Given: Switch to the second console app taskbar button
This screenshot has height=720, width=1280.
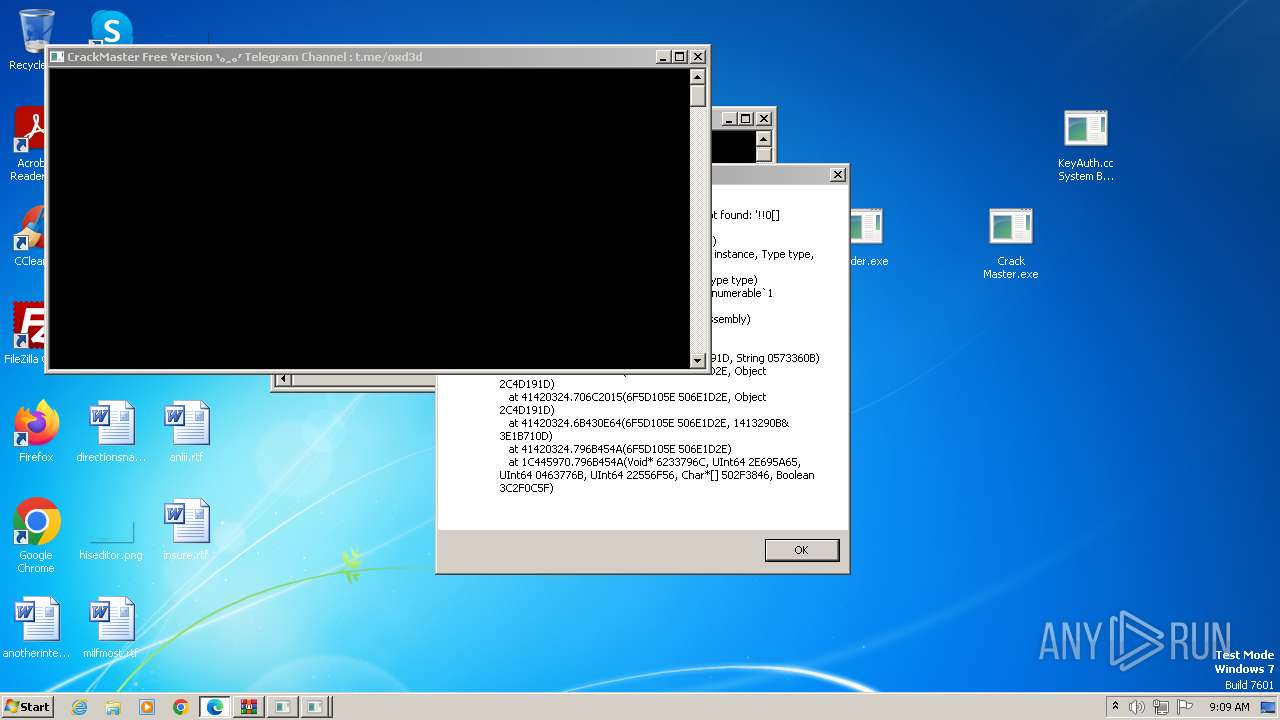Looking at the screenshot, I should pos(315,707).
